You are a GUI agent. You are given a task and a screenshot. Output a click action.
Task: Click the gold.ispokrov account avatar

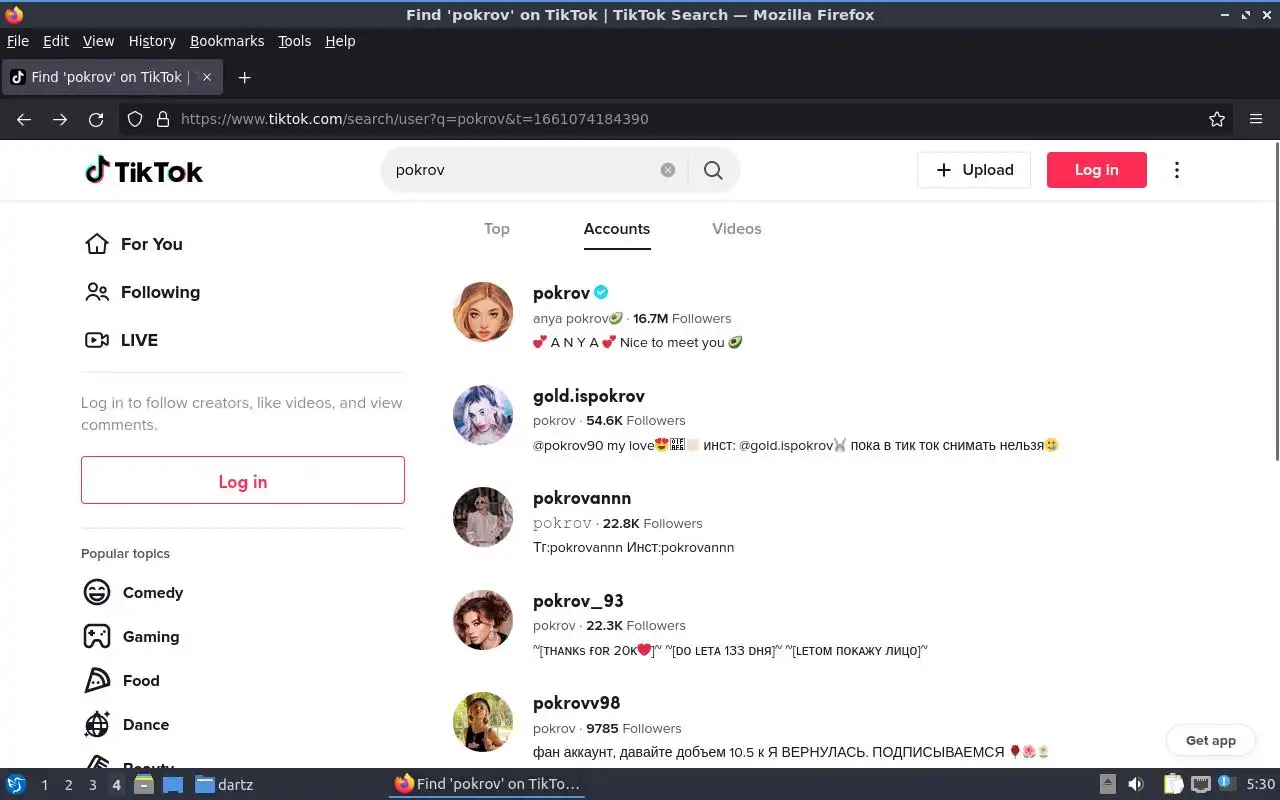[x=483, y=415]
